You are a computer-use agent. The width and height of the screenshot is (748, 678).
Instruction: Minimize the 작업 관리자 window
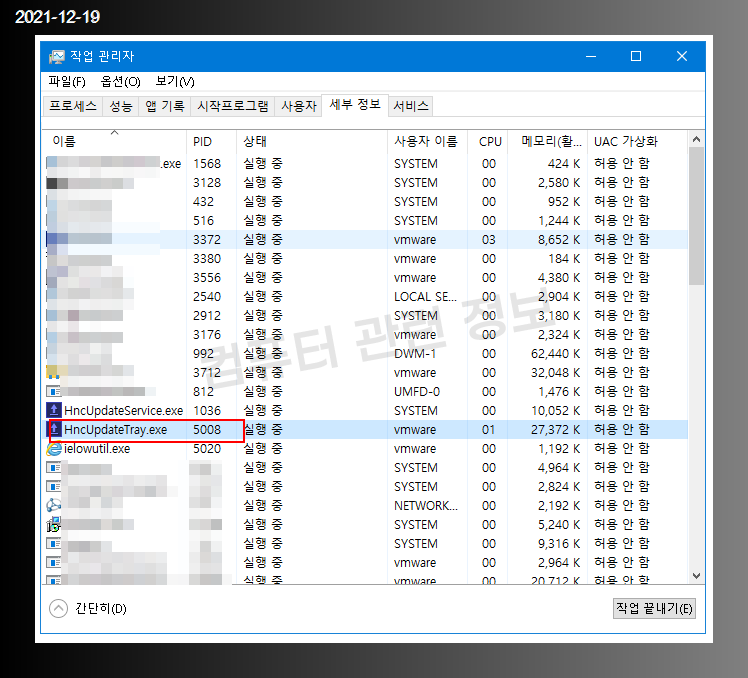591,56
